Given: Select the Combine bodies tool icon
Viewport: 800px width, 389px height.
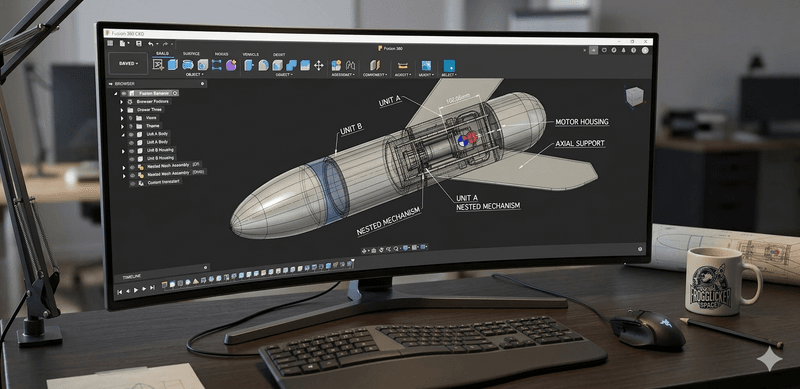Looking at the screenshot, I should click(291, 65).
